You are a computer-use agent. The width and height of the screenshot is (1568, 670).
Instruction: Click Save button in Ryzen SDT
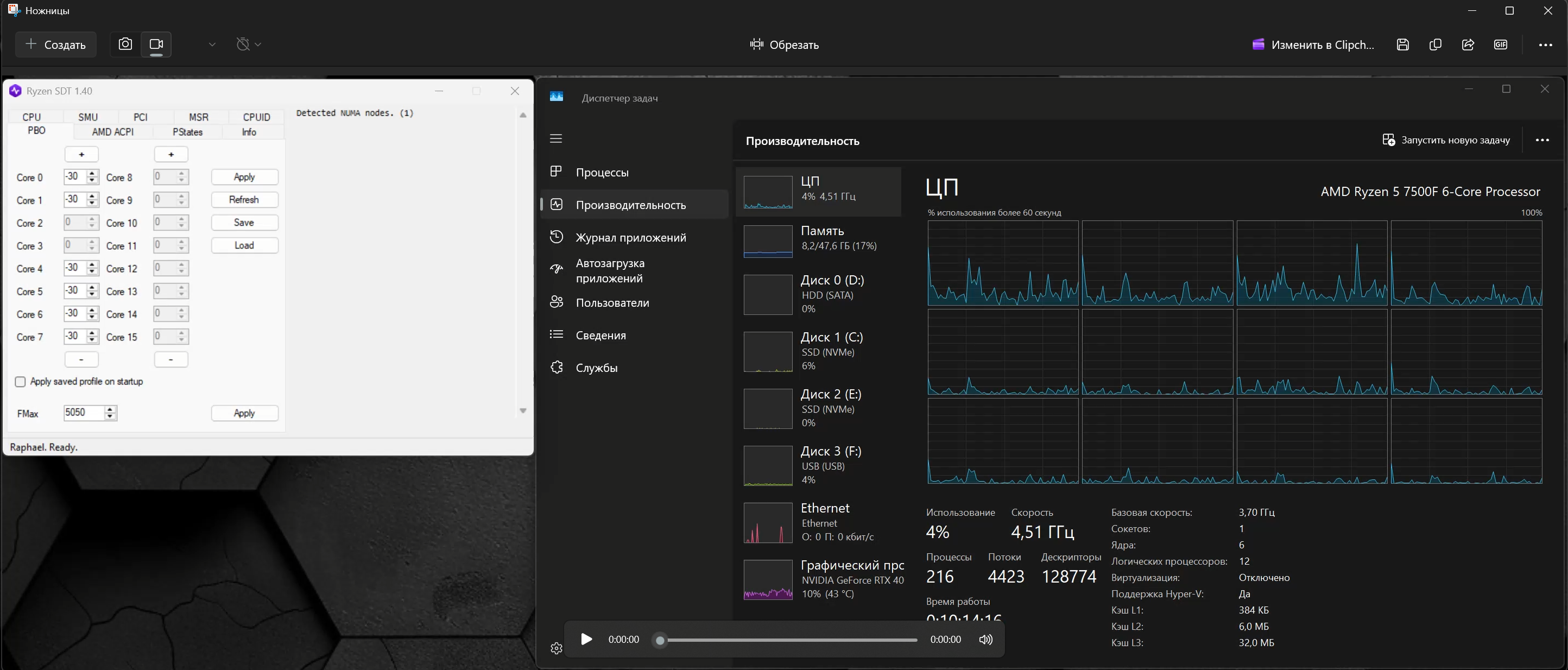tap(245, 223)
